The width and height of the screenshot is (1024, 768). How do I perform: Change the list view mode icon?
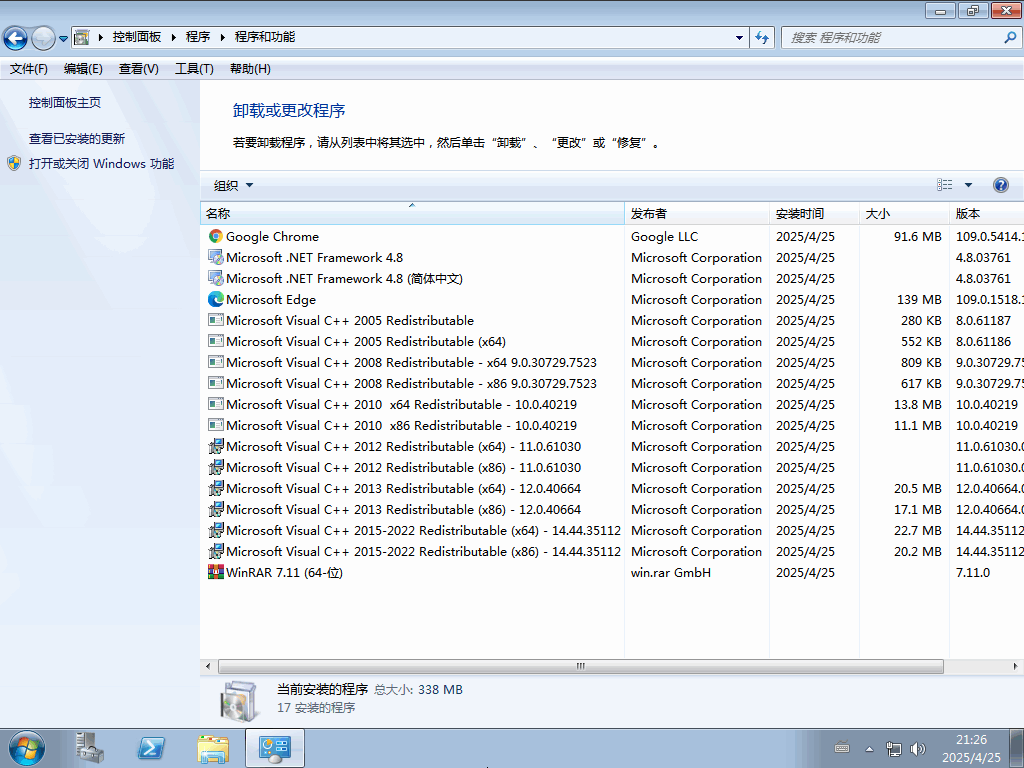[944, 184]
